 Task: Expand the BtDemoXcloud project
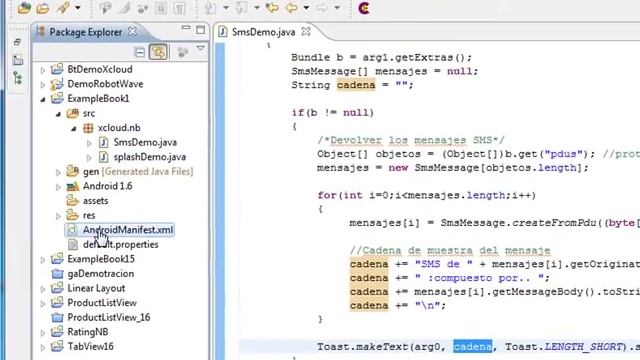pos(43,70)
